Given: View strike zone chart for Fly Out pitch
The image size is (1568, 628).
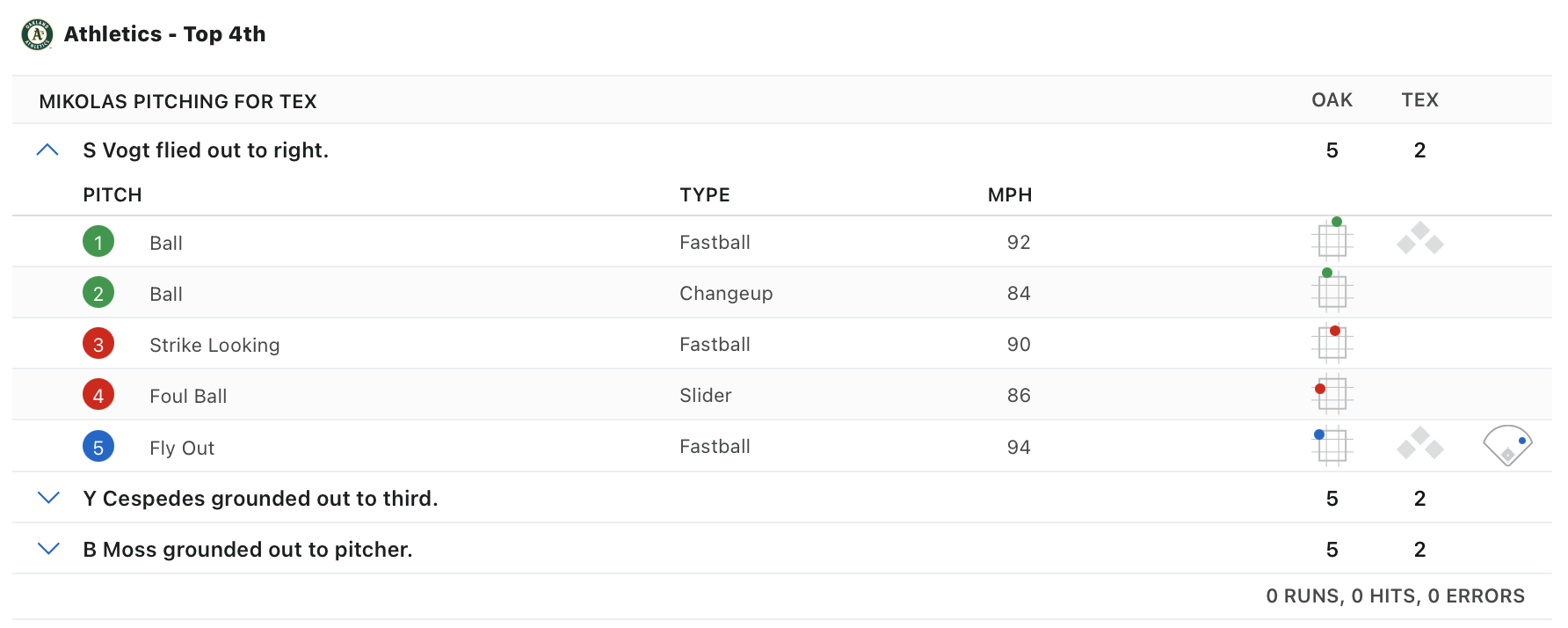Looking at the screenshot, I should pos(1332,445).
